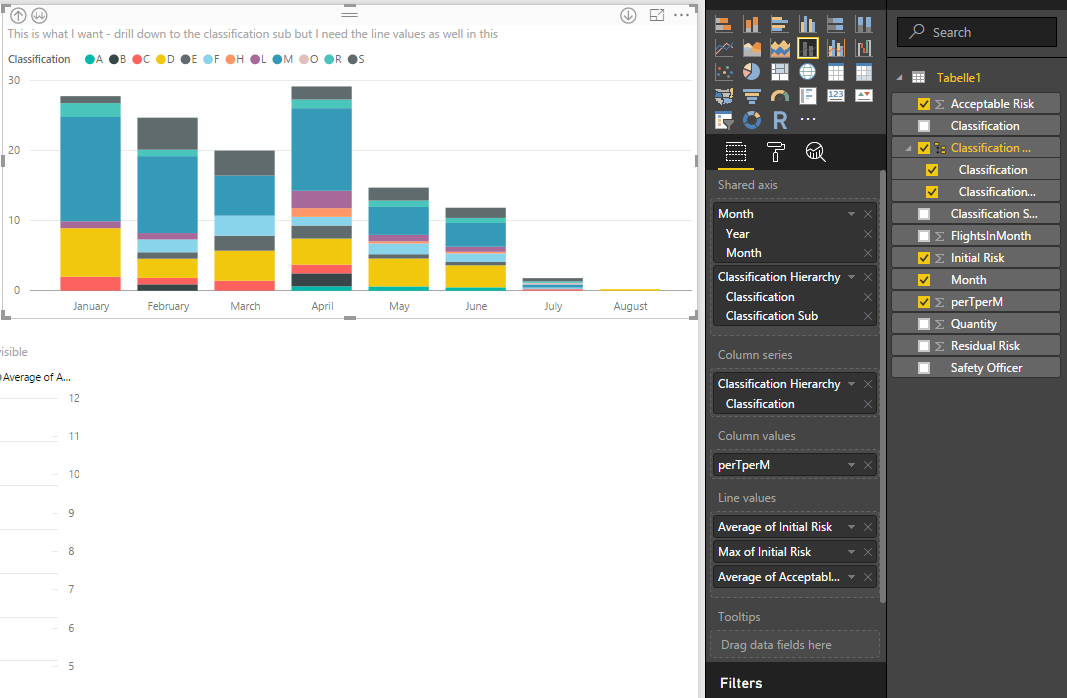Select the clustered column chart visual
The height and width of the screenshot is (698, 1067).
click(808, 24)
